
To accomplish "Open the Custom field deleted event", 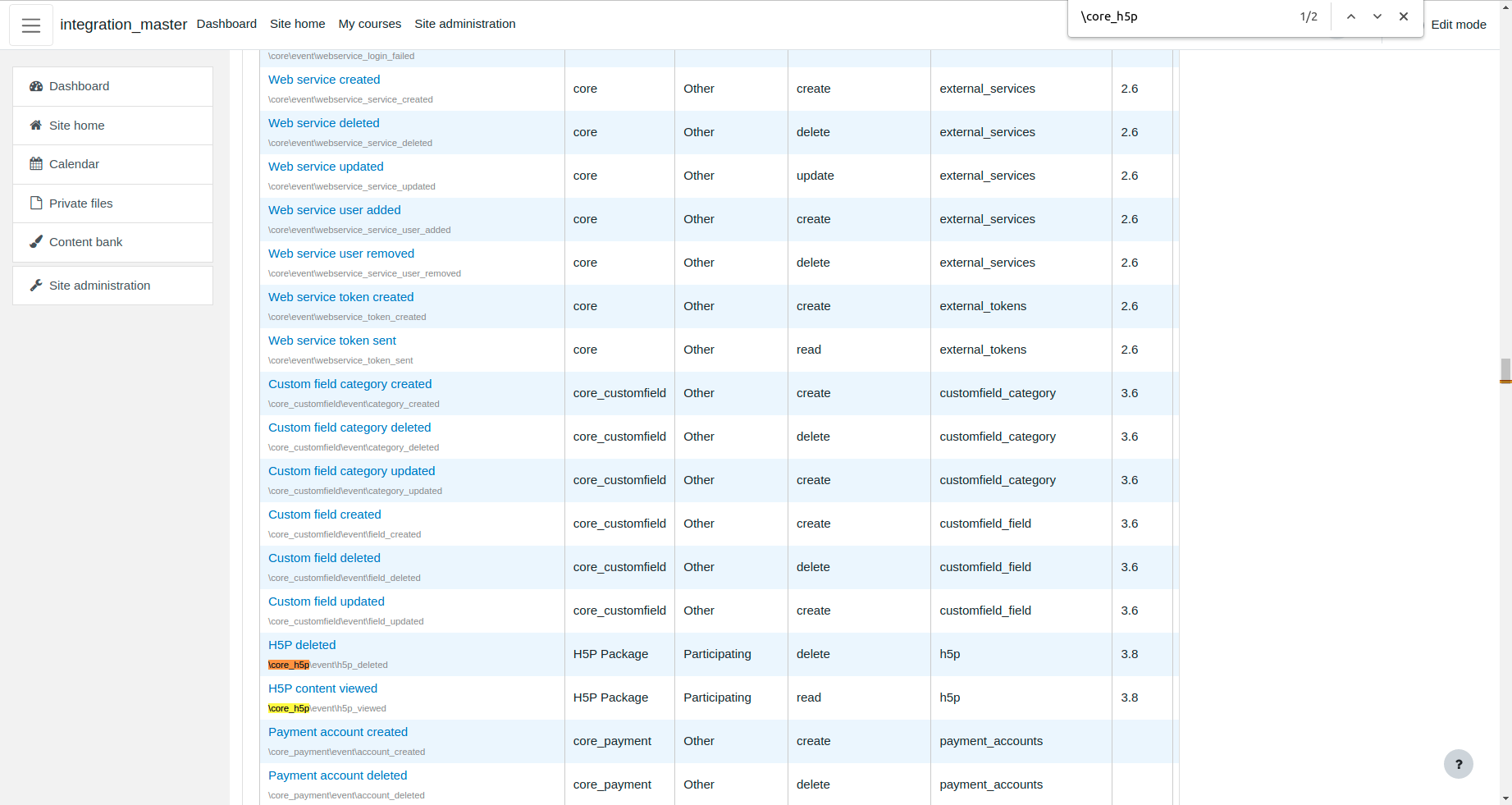I will tap(325, 558).
